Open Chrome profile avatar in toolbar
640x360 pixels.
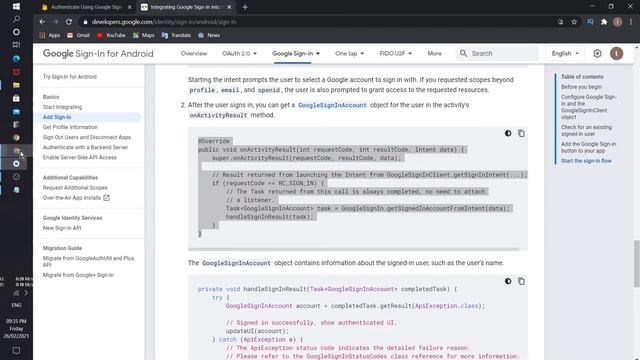pyautogui.click(x=618, y=22)
